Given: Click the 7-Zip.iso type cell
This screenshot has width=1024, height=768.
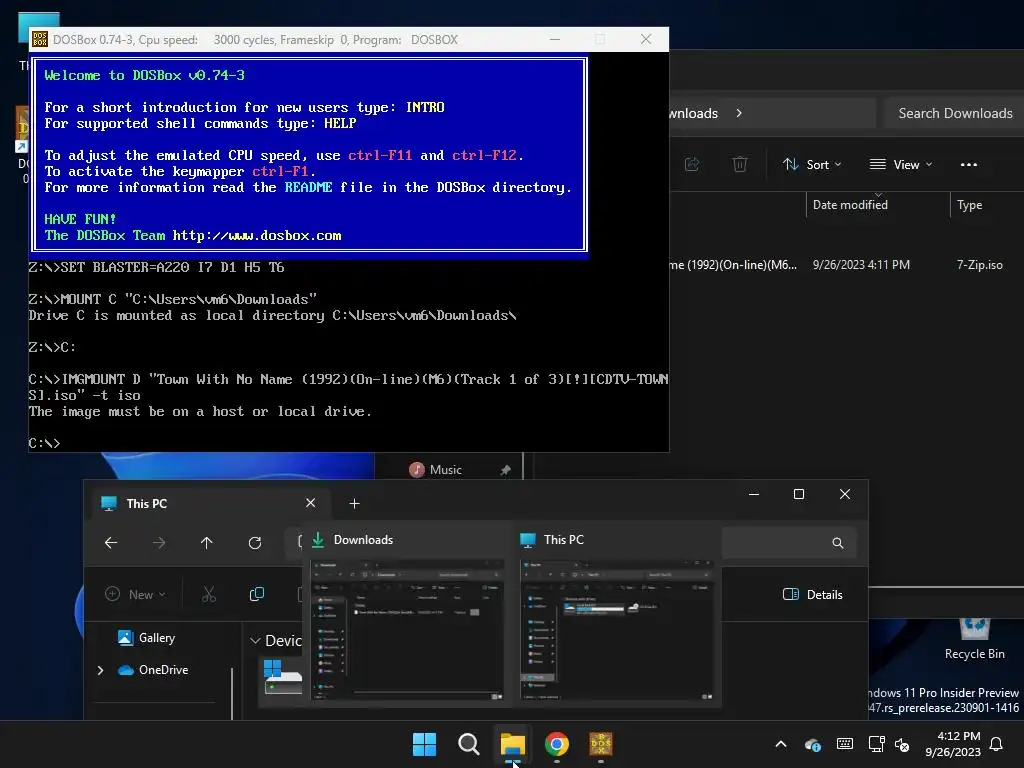Looking at the screenshot, I should [979, 264].
